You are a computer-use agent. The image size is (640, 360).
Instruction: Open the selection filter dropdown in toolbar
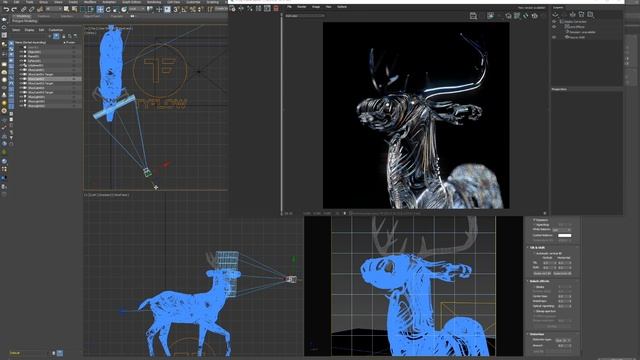click(53, 9)
